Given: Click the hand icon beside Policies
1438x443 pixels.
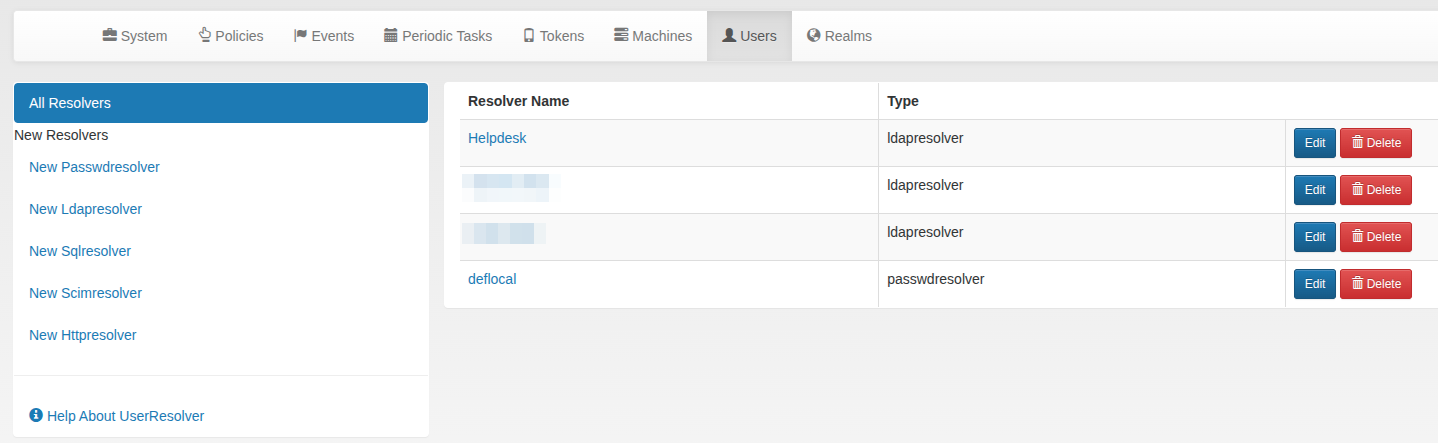Looking at the screenshot, I should click(x=205, y=36).
